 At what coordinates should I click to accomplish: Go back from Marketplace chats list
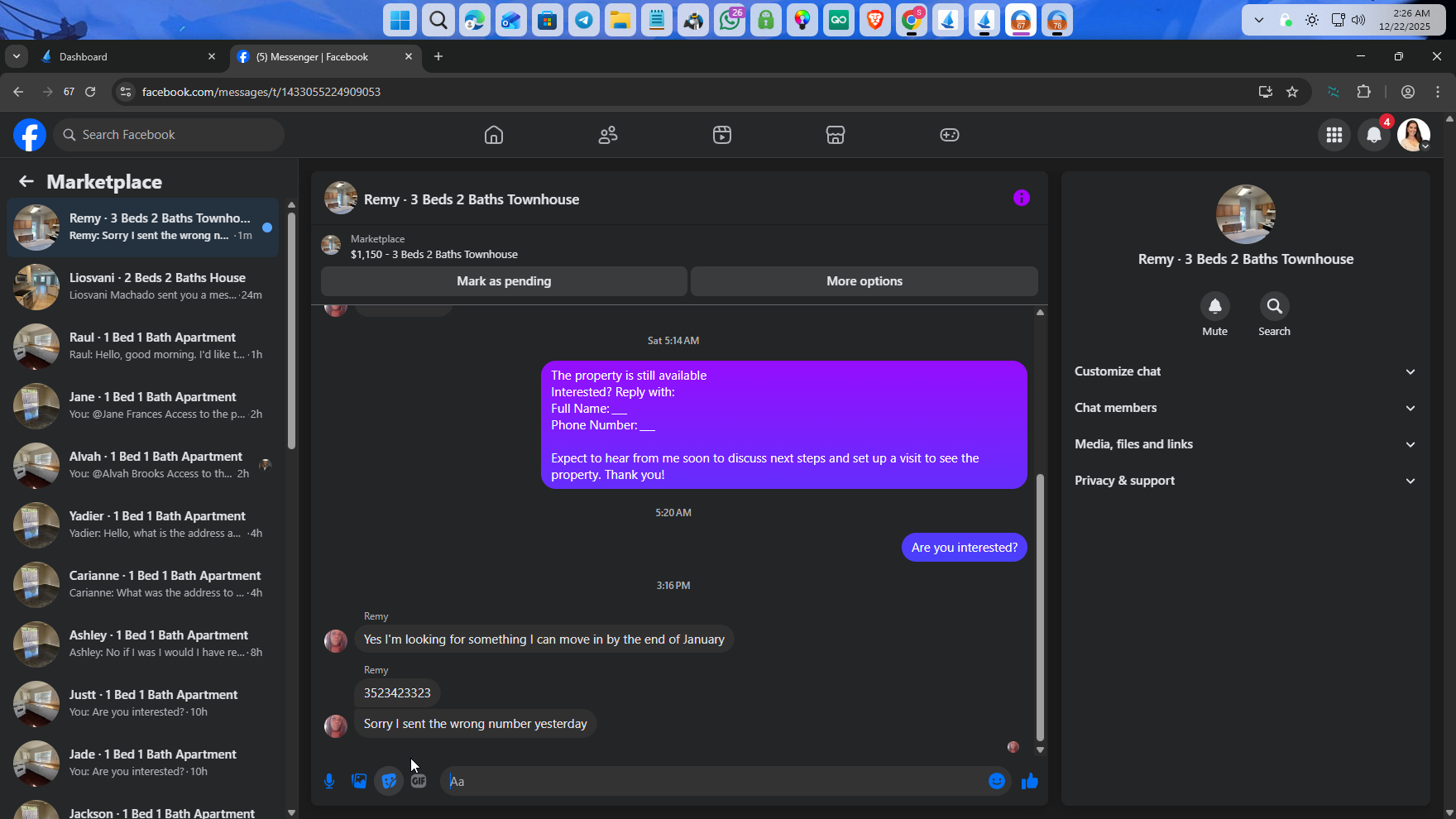tap(26, 181)
